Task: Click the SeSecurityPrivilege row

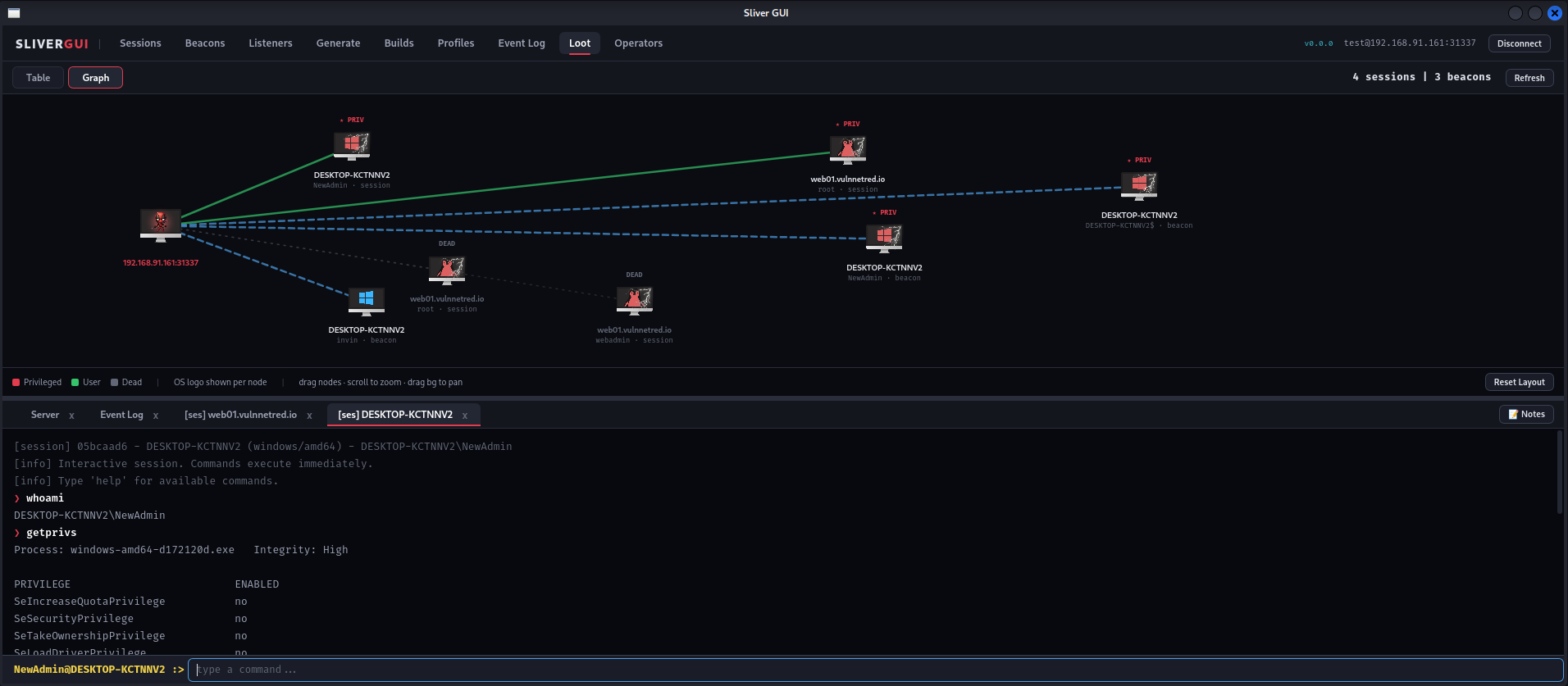Action: (130, 619)
